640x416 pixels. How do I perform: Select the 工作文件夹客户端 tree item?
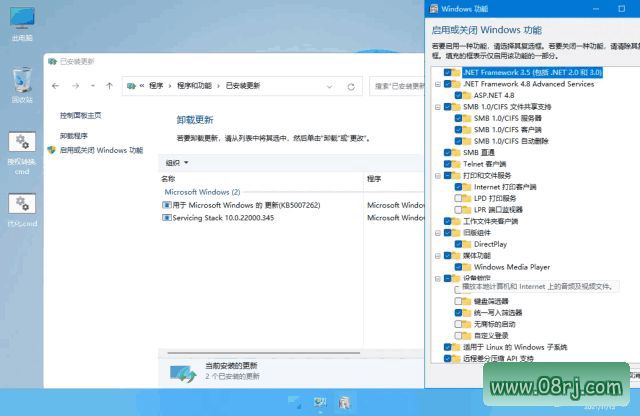pos(490,221)
